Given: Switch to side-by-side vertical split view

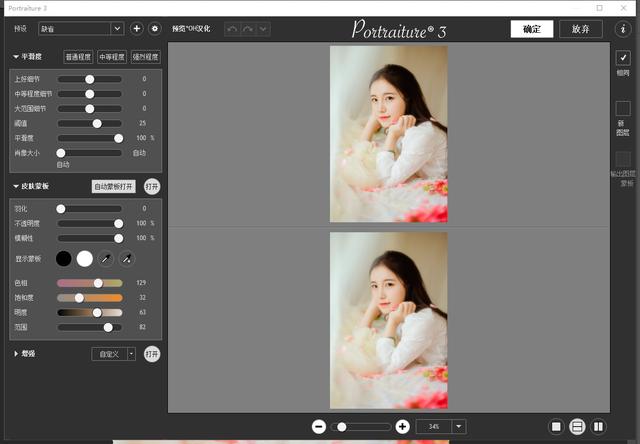Looking at the screenshot, I should point(598,426).
